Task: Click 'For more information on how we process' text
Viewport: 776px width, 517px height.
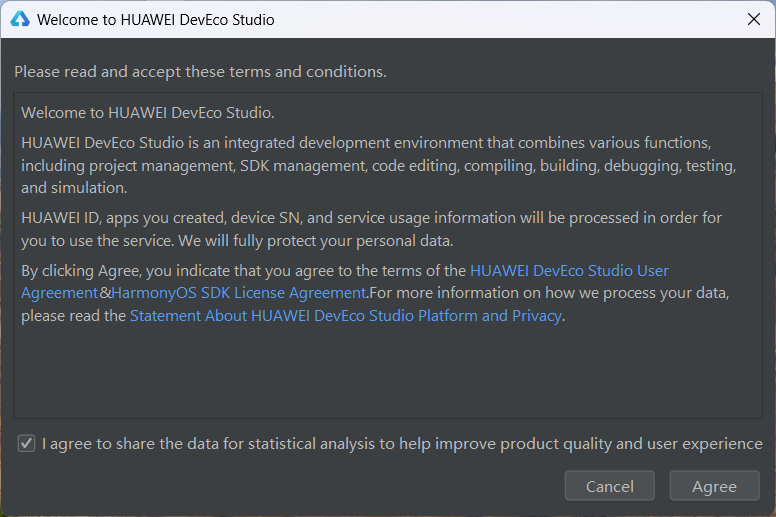Action: (549, 293)
